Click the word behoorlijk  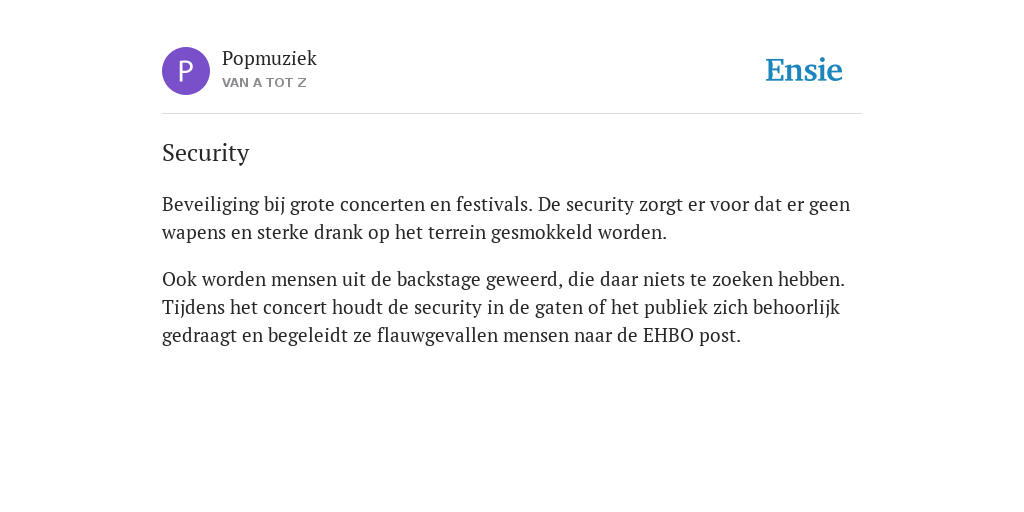coord(796,308)
